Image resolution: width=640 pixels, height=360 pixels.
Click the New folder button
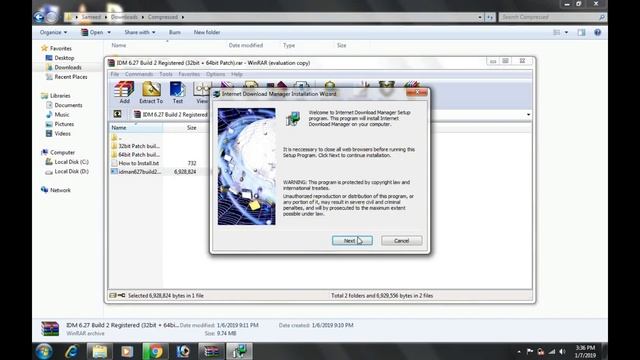coord(207,32)
